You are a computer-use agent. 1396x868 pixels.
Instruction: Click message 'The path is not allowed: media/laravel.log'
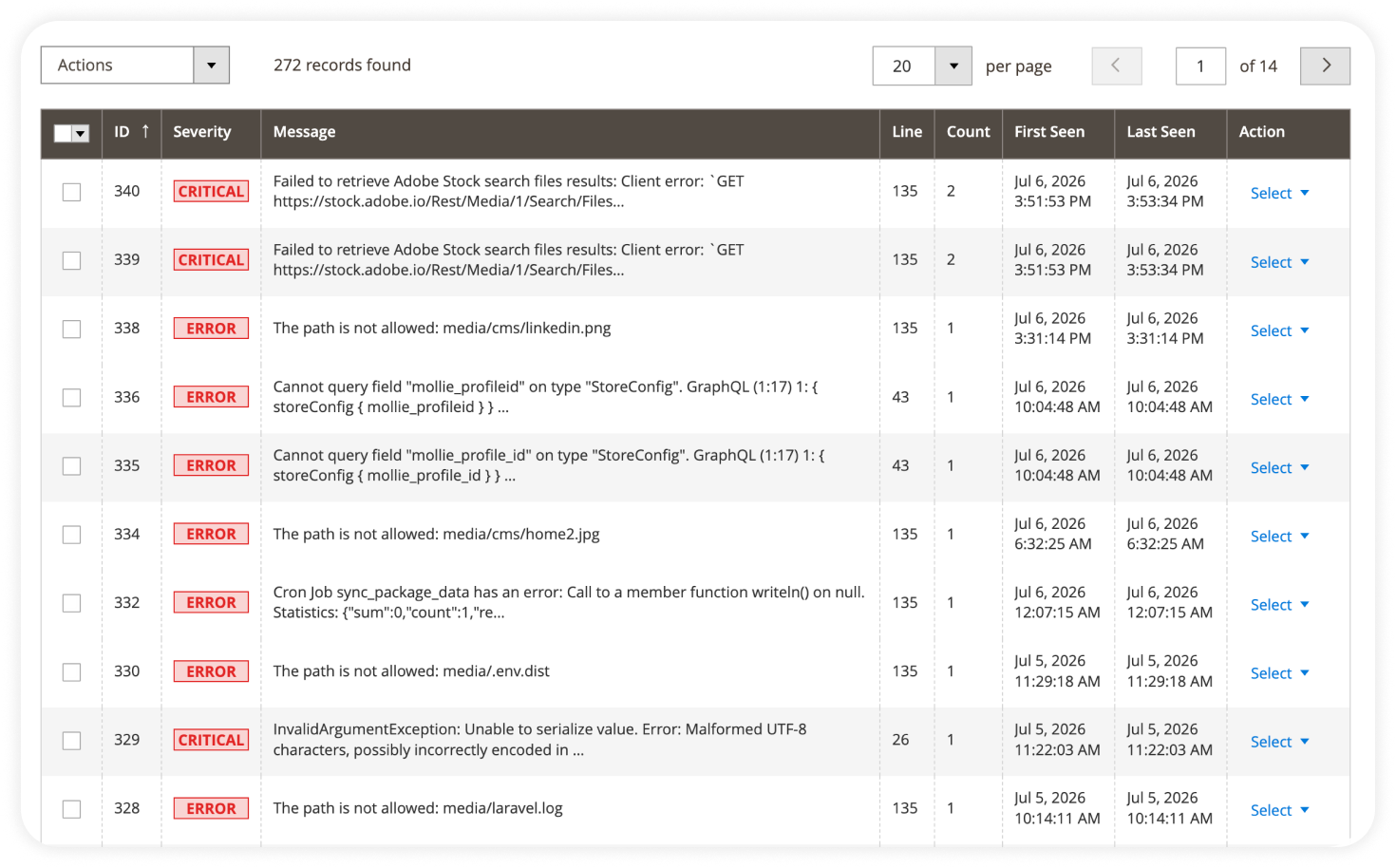(418, 808)
